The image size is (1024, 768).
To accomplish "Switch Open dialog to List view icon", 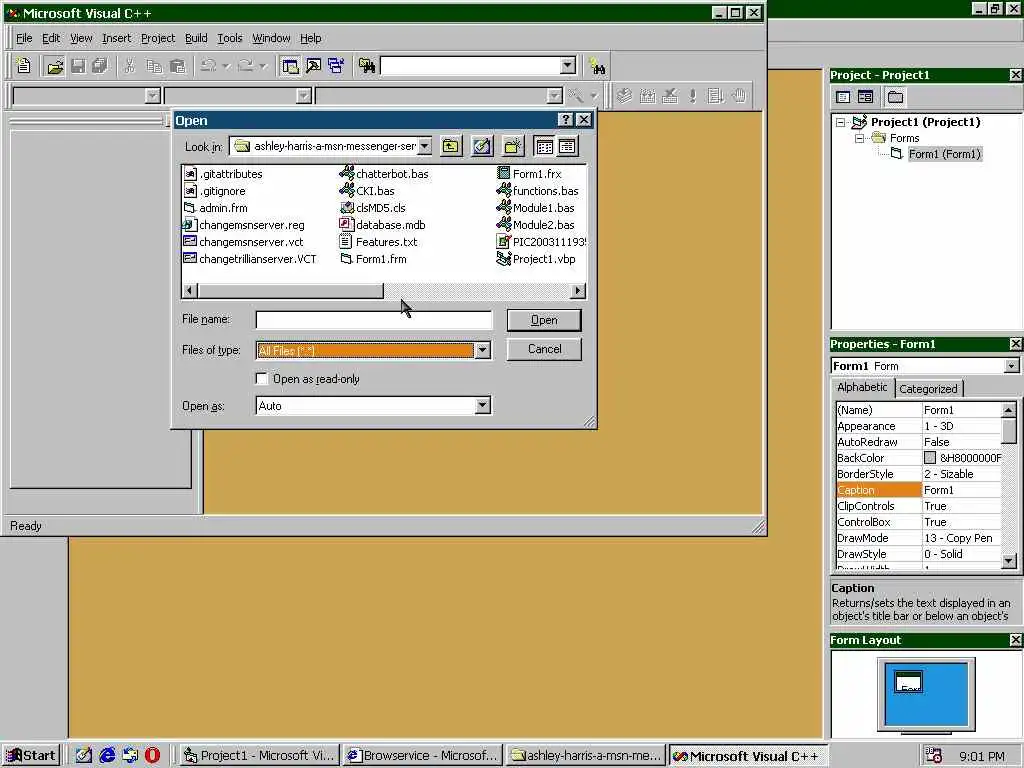I will [544, 146].
